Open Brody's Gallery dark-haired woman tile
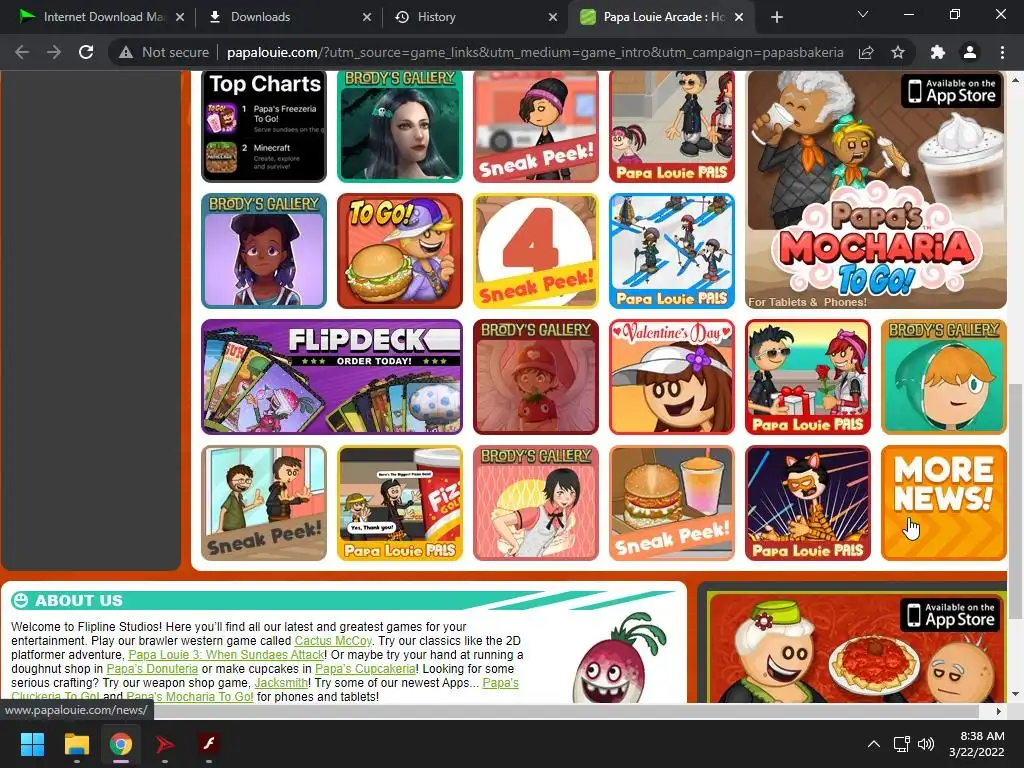 (x=400, y=126)
